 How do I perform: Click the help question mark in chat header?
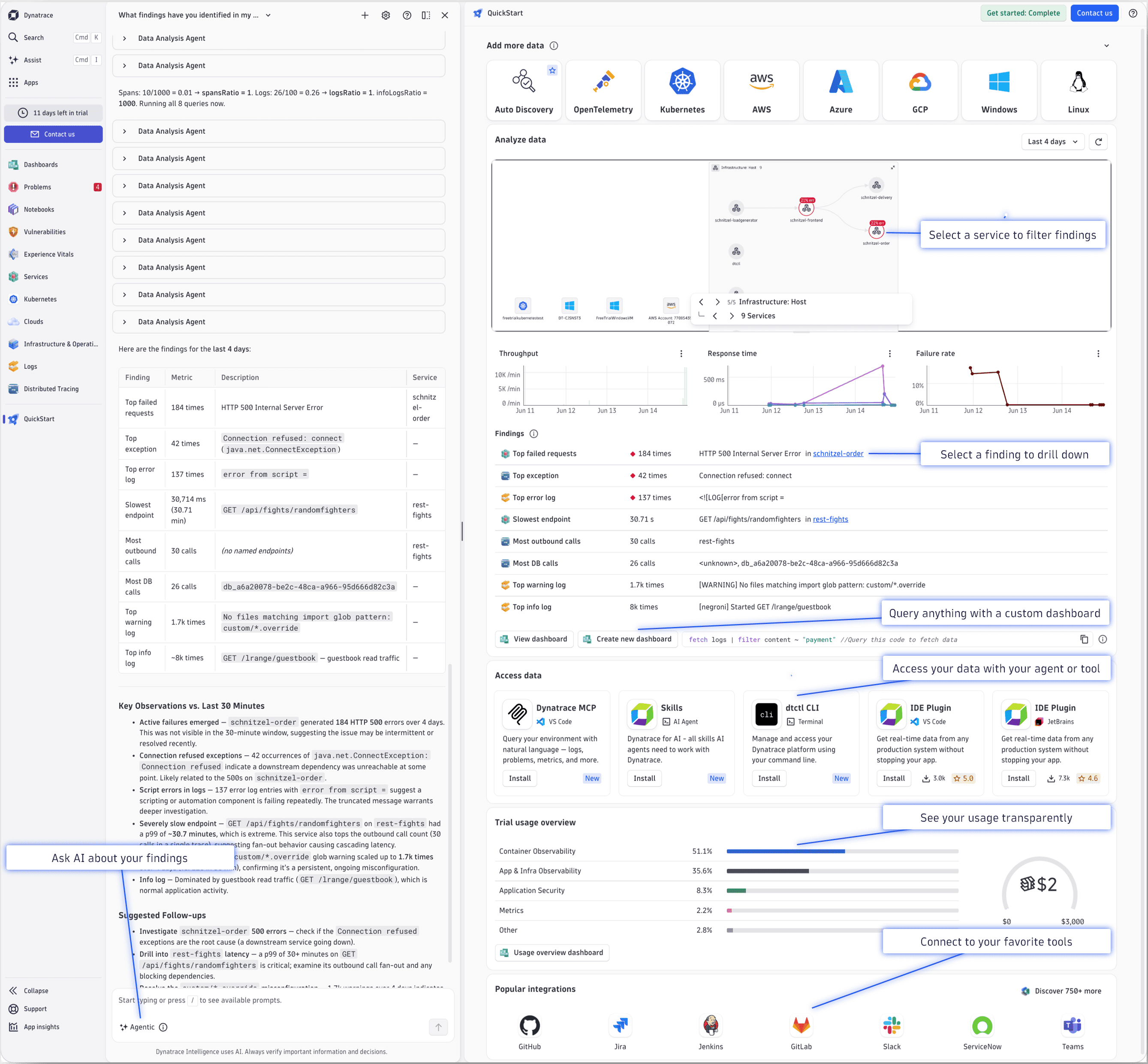(407, 15)
